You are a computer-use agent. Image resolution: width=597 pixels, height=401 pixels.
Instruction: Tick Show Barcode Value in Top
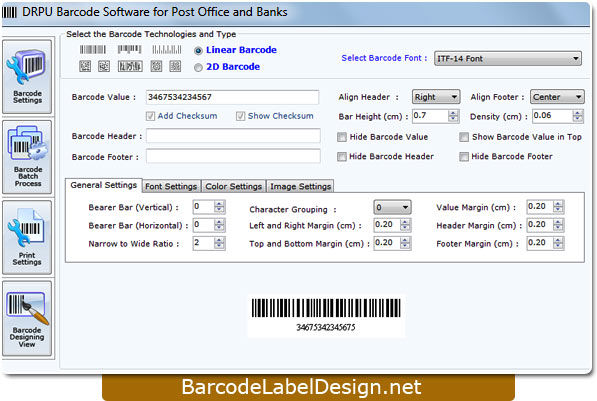[x=464, y=137]
